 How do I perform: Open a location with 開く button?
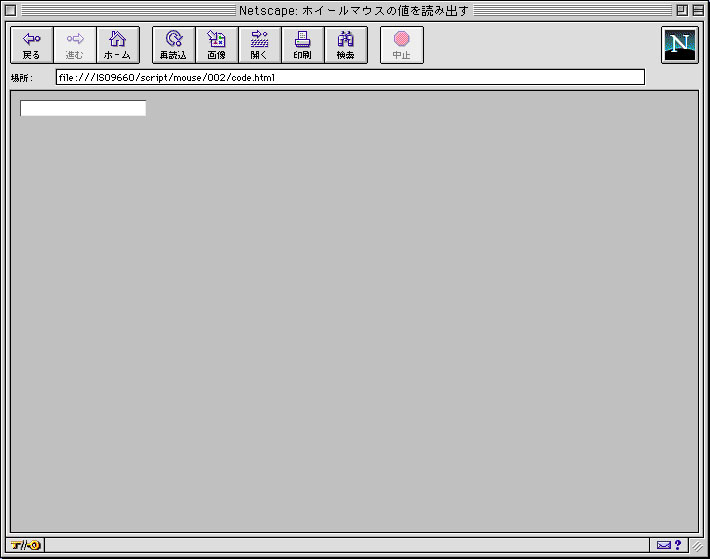point(259,45)
